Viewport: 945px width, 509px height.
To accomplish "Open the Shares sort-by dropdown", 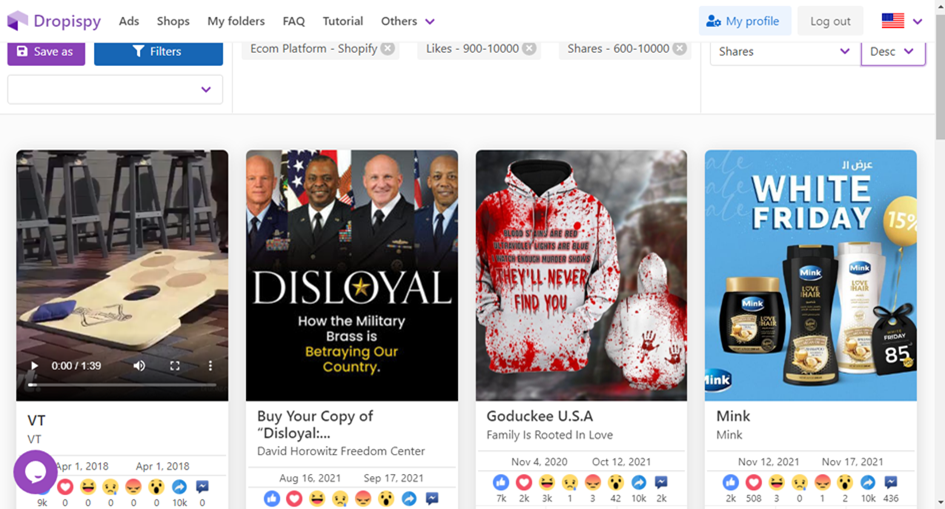I will coord(785,52).
